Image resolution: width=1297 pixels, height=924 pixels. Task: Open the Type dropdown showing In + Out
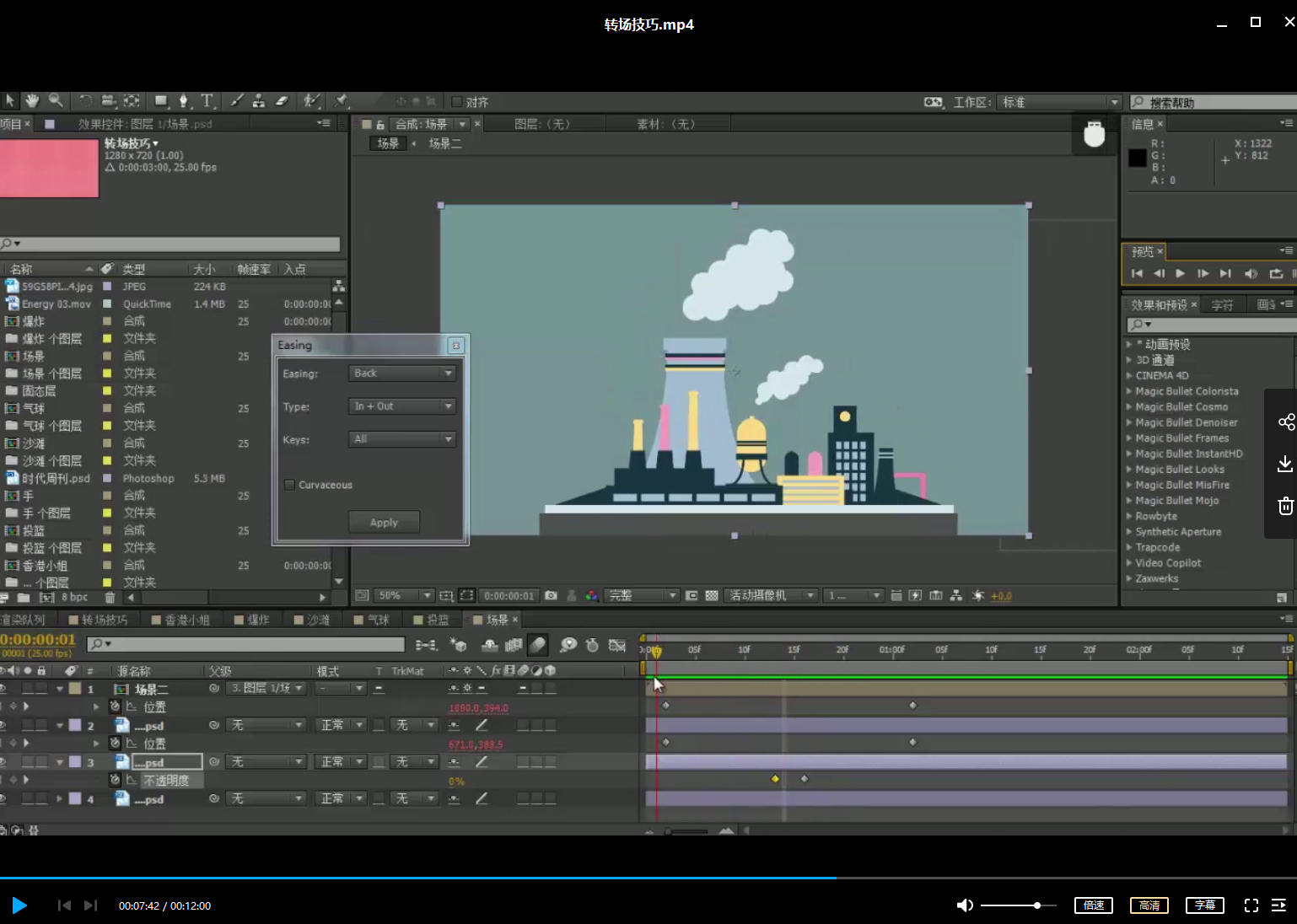402,406
